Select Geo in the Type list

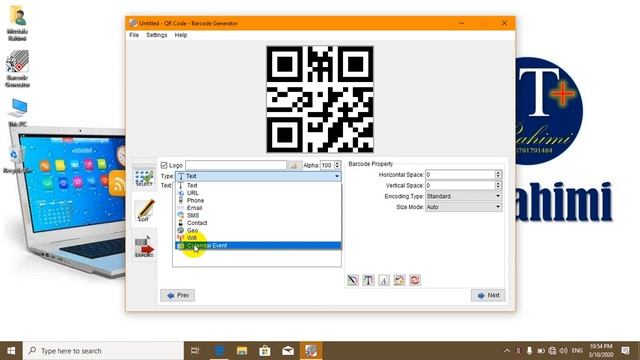point(257,230)
